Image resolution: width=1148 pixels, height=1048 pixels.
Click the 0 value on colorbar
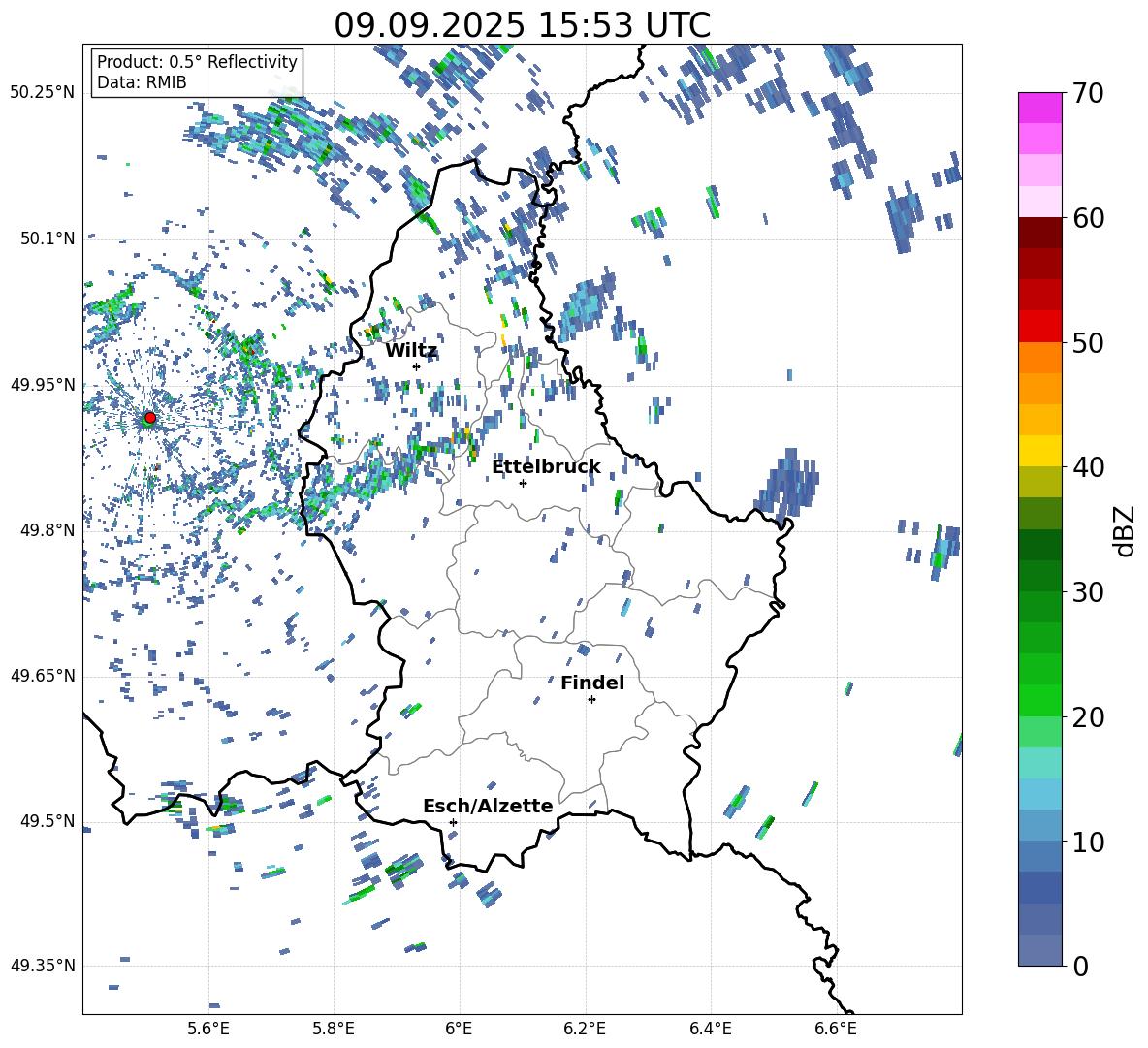pos(1080,966)
